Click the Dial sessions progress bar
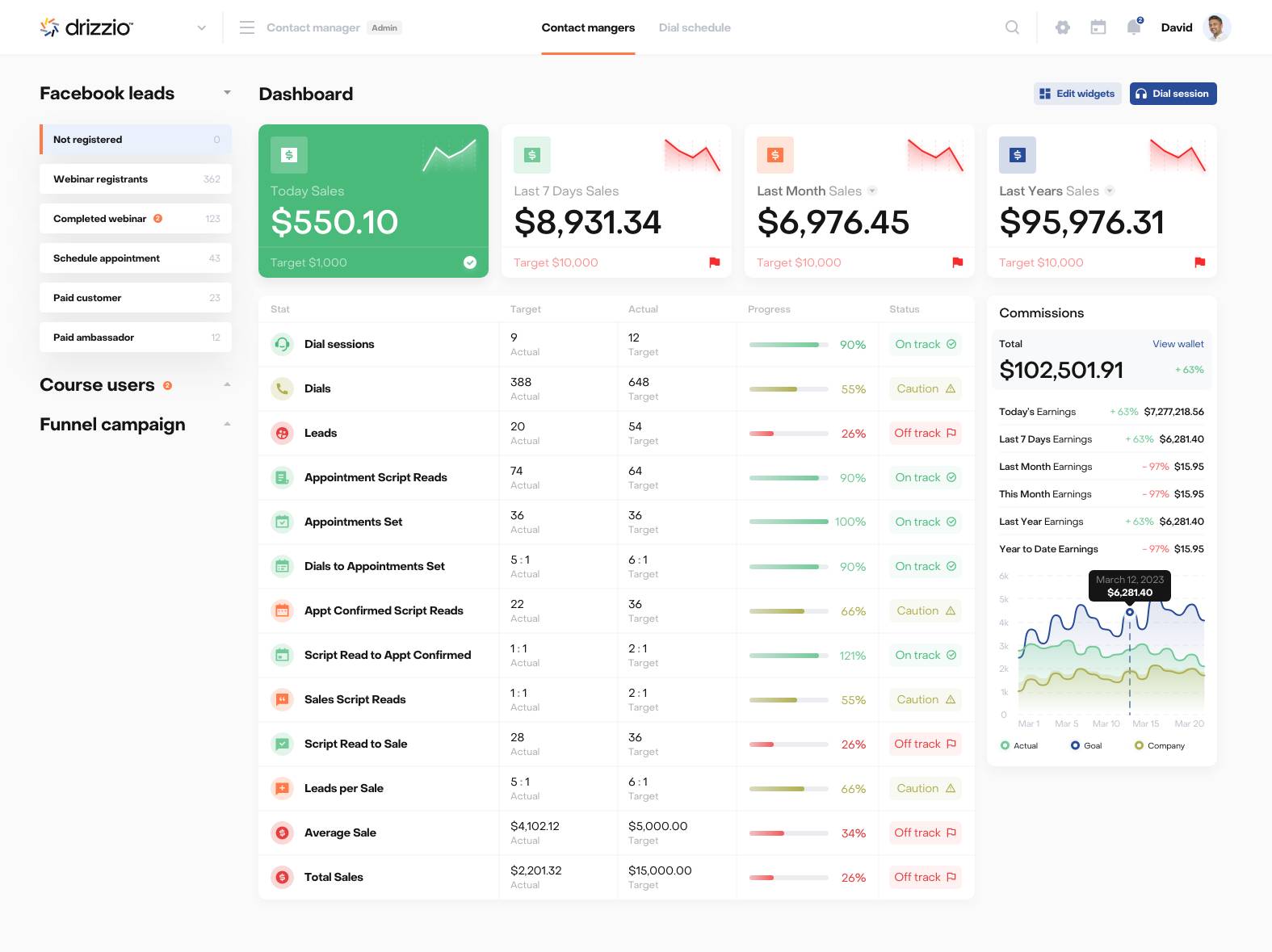The width and height of the screenshot is (1272, 952). pos(788,345)
